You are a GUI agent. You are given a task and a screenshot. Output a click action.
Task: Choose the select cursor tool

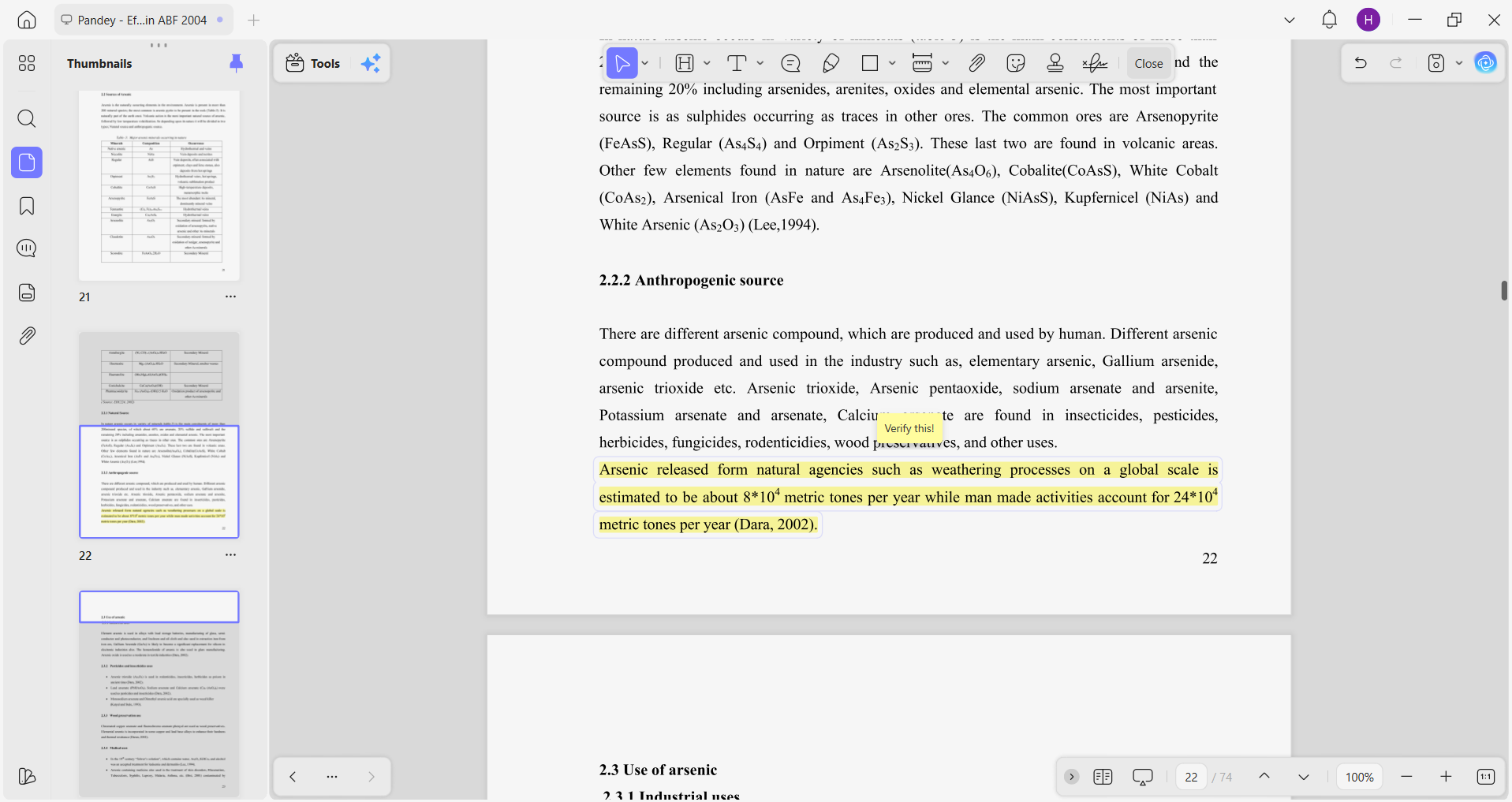pyautogui.click(x=622, y=63)
